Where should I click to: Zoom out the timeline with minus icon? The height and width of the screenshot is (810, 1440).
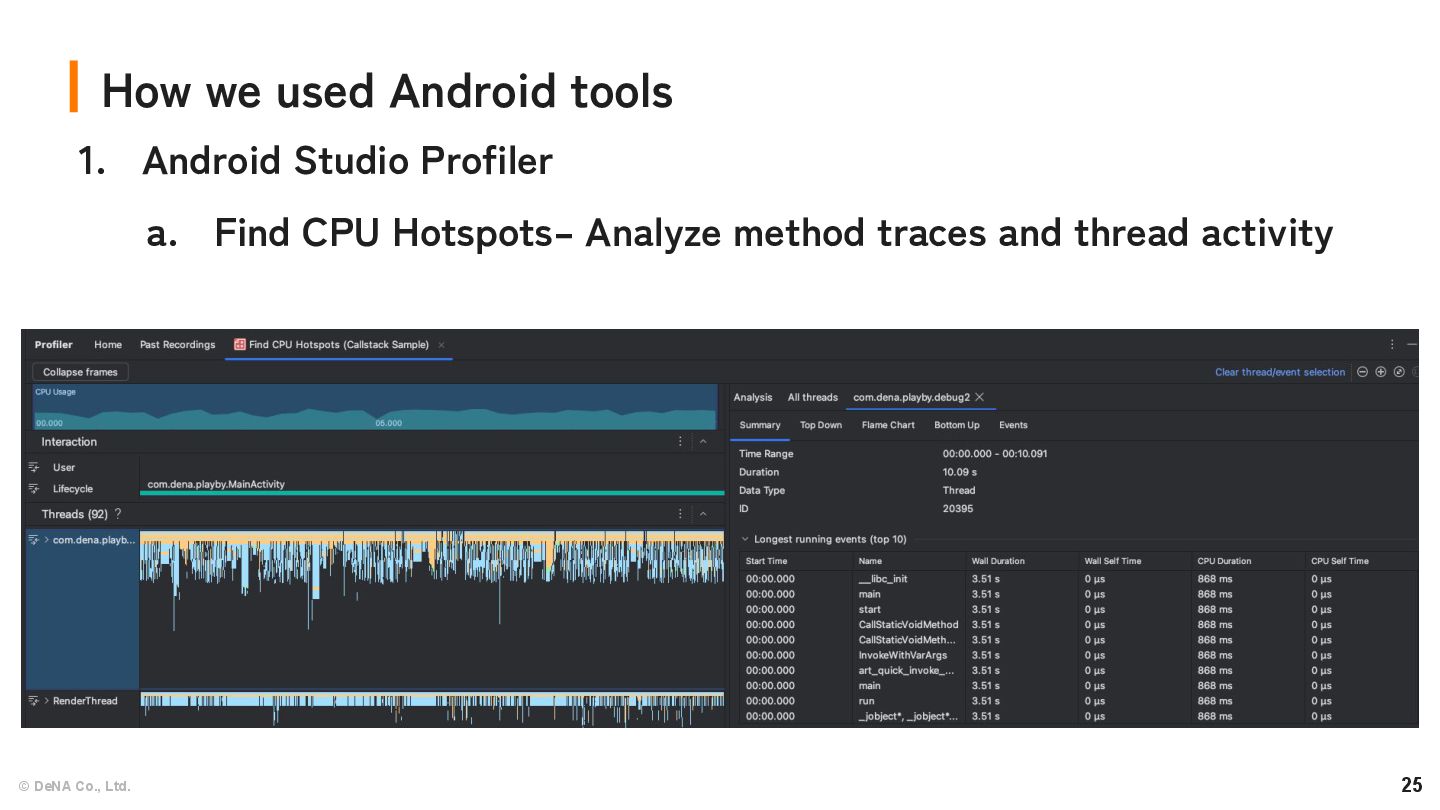click(x=1362, y=372)
